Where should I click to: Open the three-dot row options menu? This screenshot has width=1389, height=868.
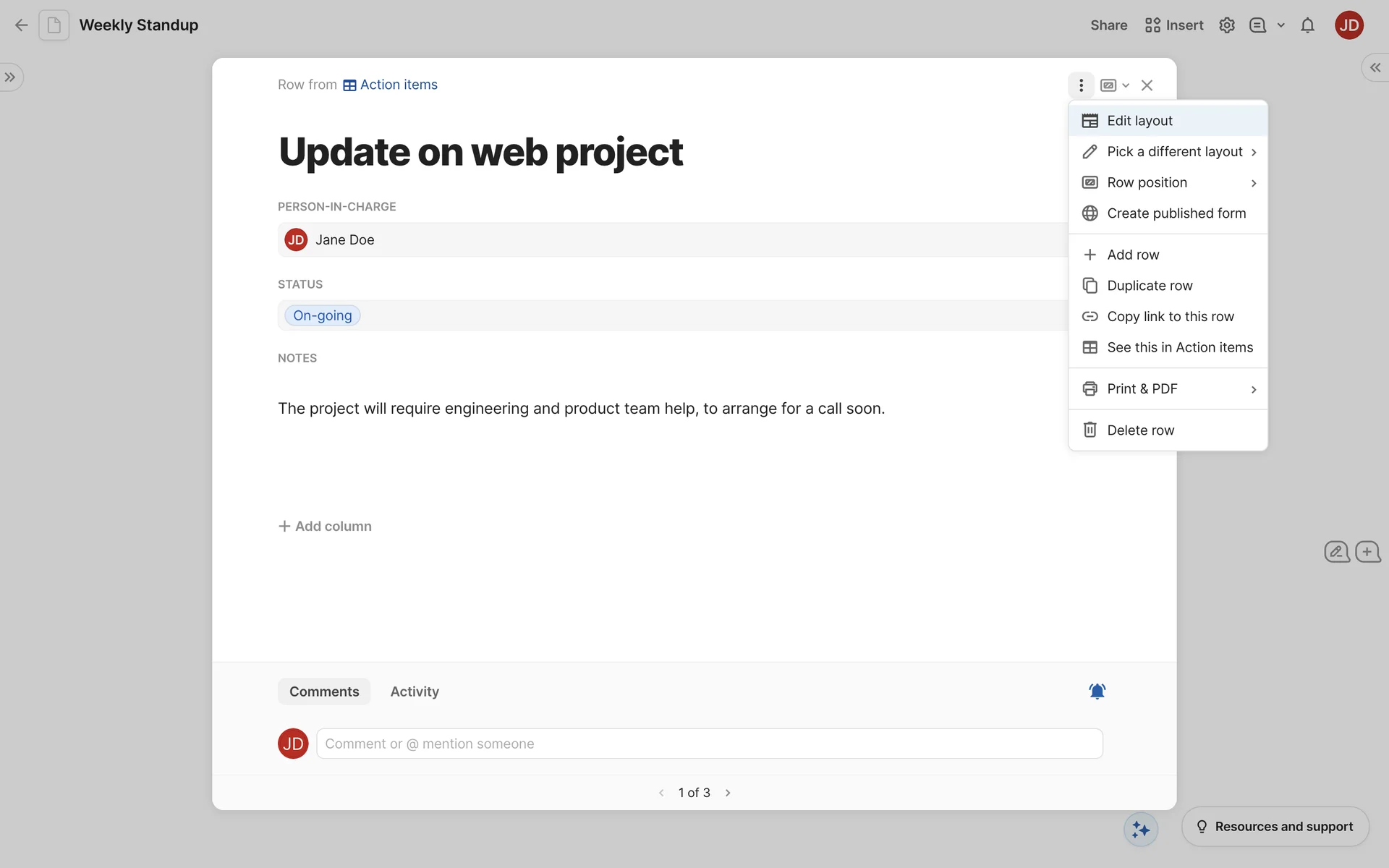click(1081, 85)
